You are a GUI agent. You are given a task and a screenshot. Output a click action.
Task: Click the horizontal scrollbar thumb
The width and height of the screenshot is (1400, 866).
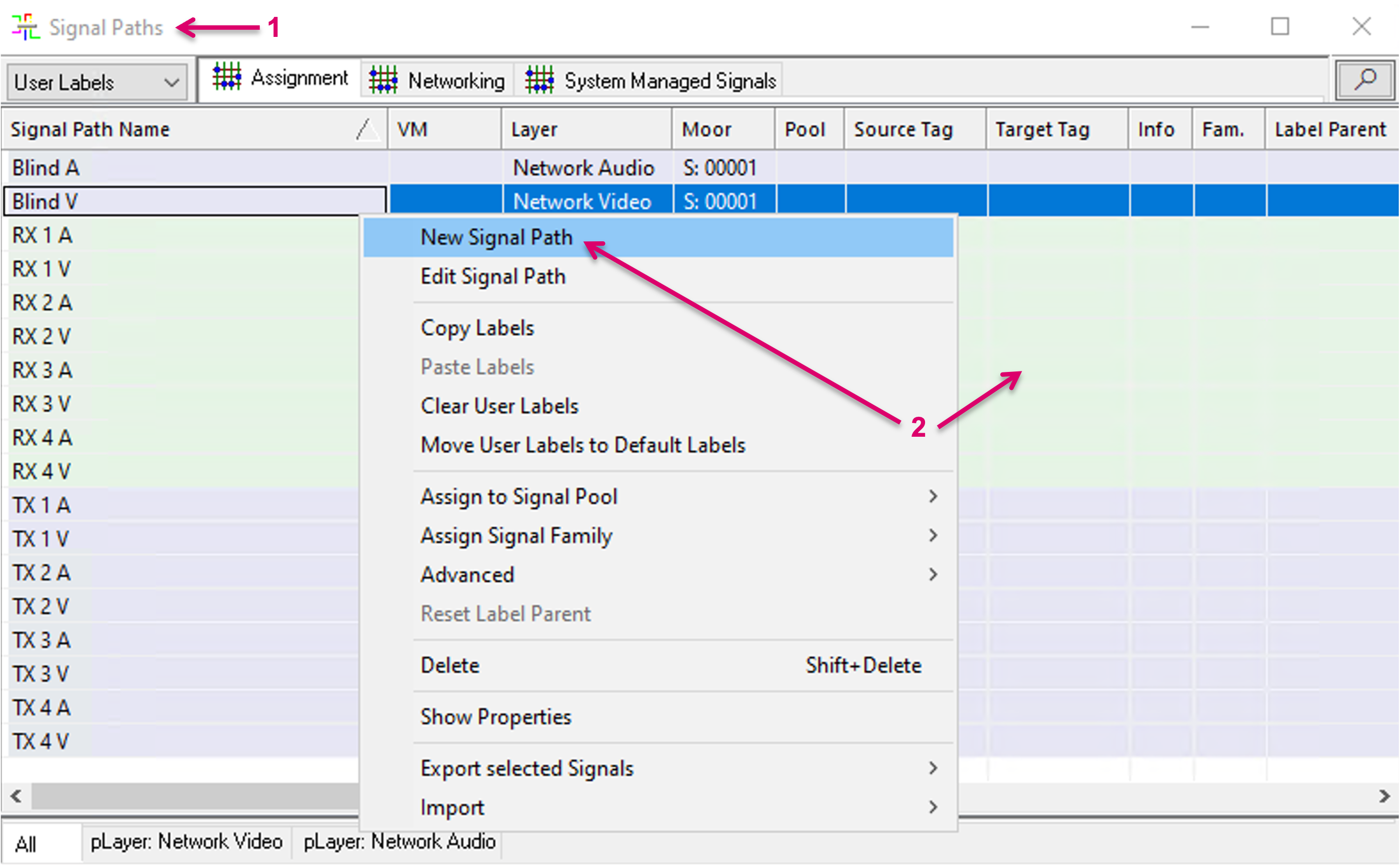pyautogui.click(x=195, y=796)
